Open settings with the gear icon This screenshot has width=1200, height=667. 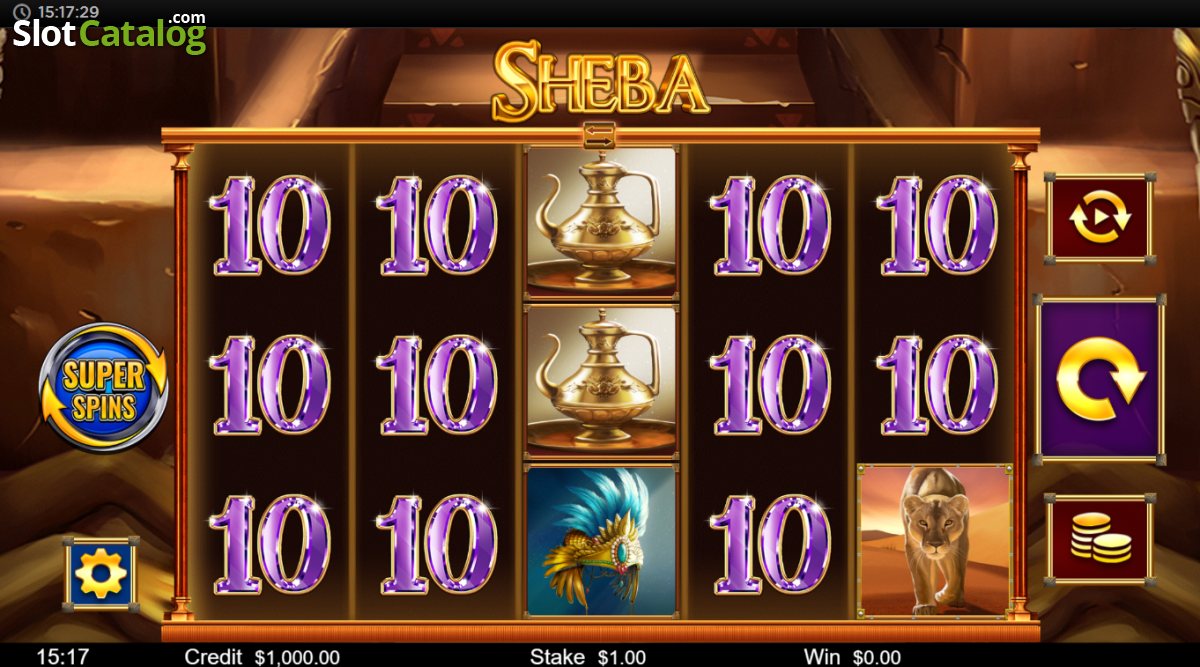point(101,573)
